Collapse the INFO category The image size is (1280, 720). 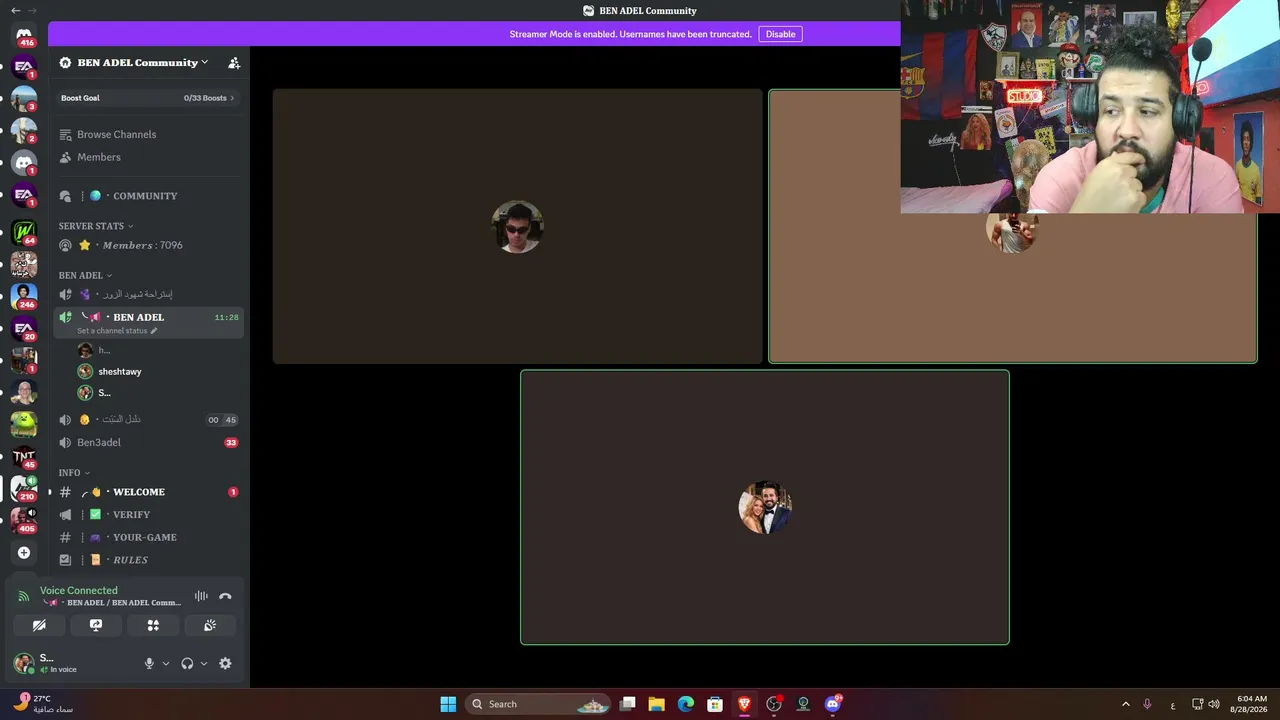tap(74, 472)
